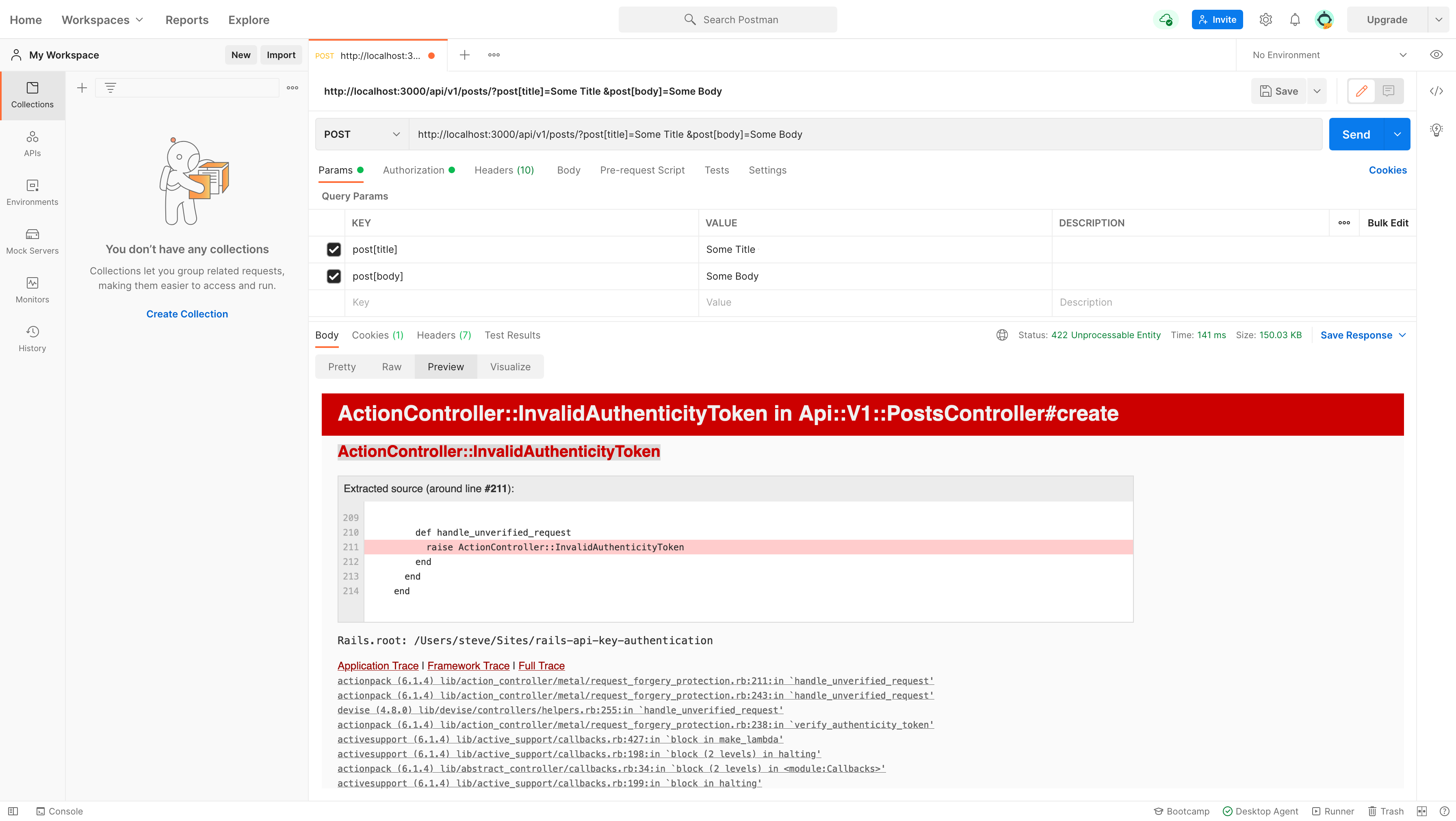The image size is (1456, 821).
Task: Switch to the request Body tab
Action: click(x=569, y=170)
